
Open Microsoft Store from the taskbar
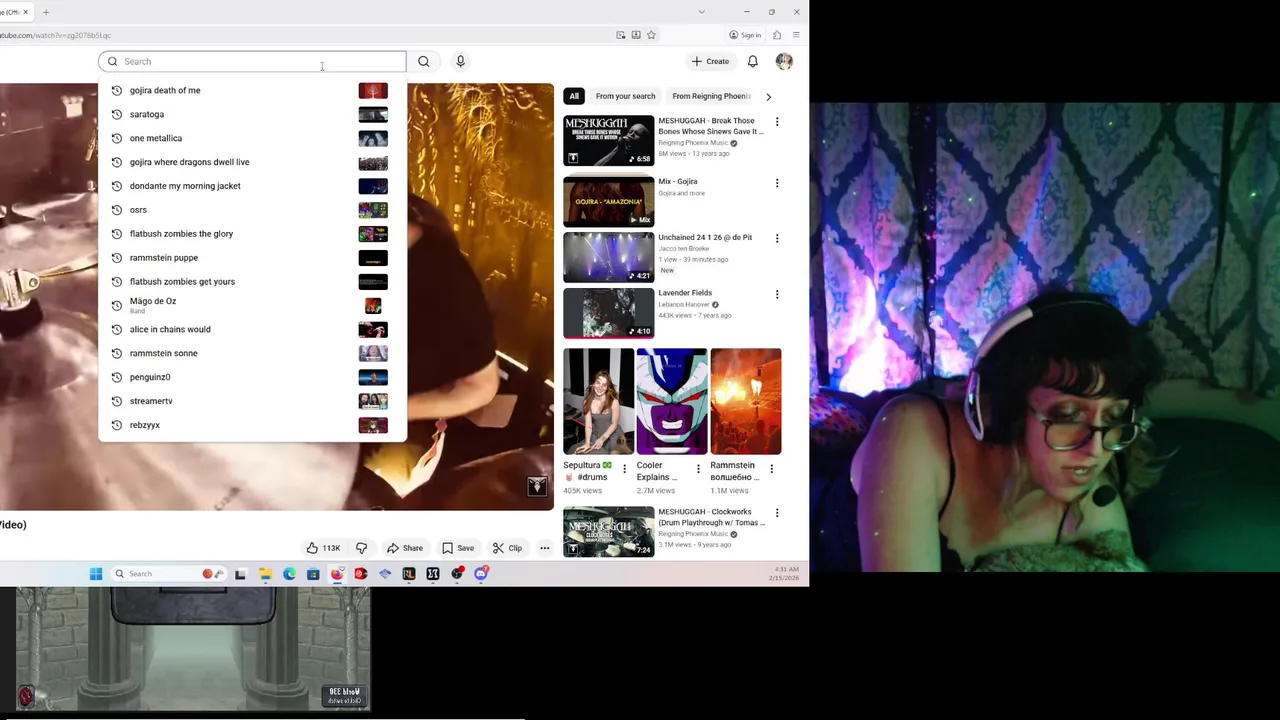click(313, 574)
